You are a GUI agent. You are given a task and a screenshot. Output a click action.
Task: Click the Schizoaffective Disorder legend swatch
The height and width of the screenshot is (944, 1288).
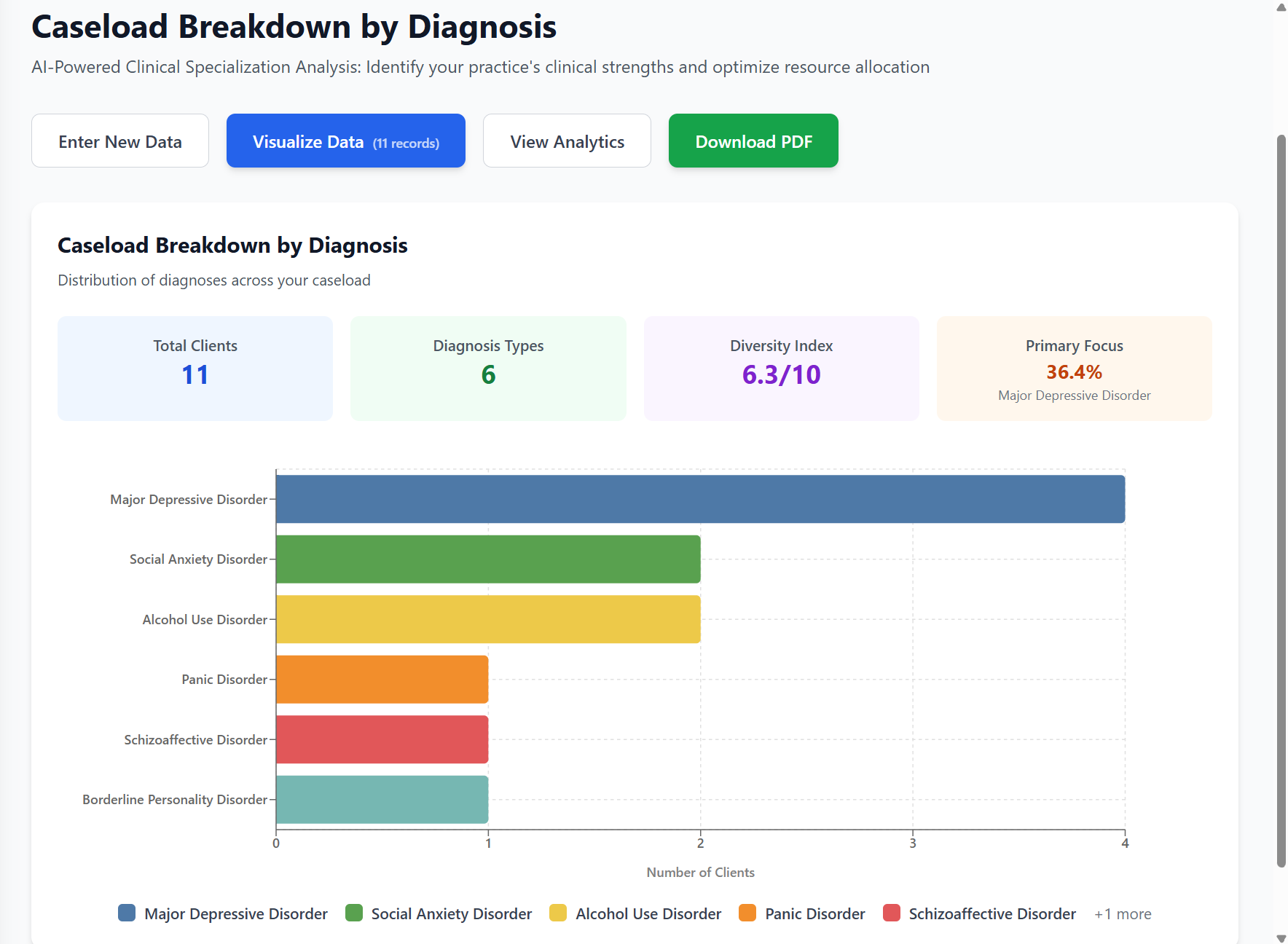pos(891,913)
